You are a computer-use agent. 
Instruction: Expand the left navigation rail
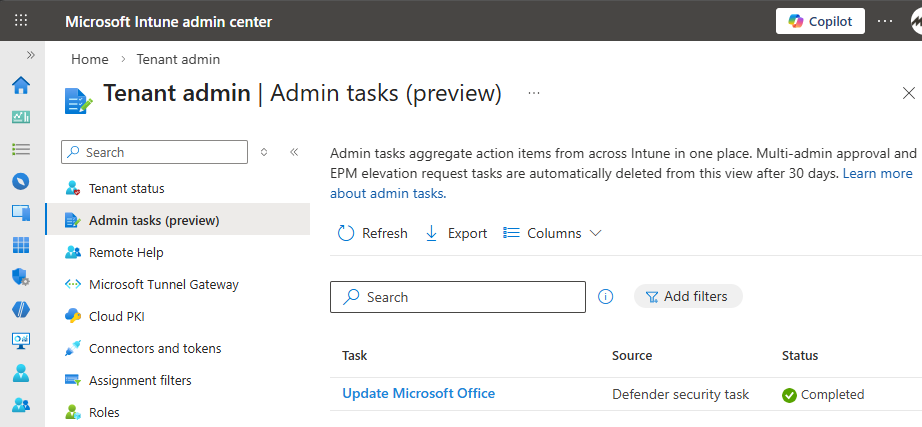coord(30,55)
